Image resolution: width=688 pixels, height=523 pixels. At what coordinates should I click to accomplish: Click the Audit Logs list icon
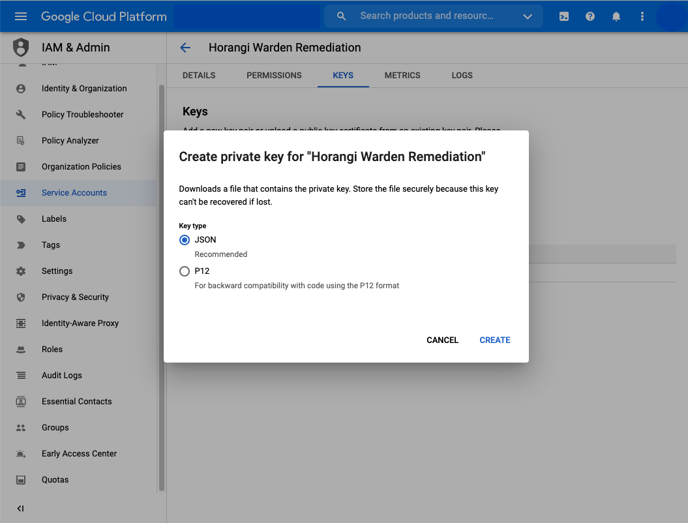(21, 376)
